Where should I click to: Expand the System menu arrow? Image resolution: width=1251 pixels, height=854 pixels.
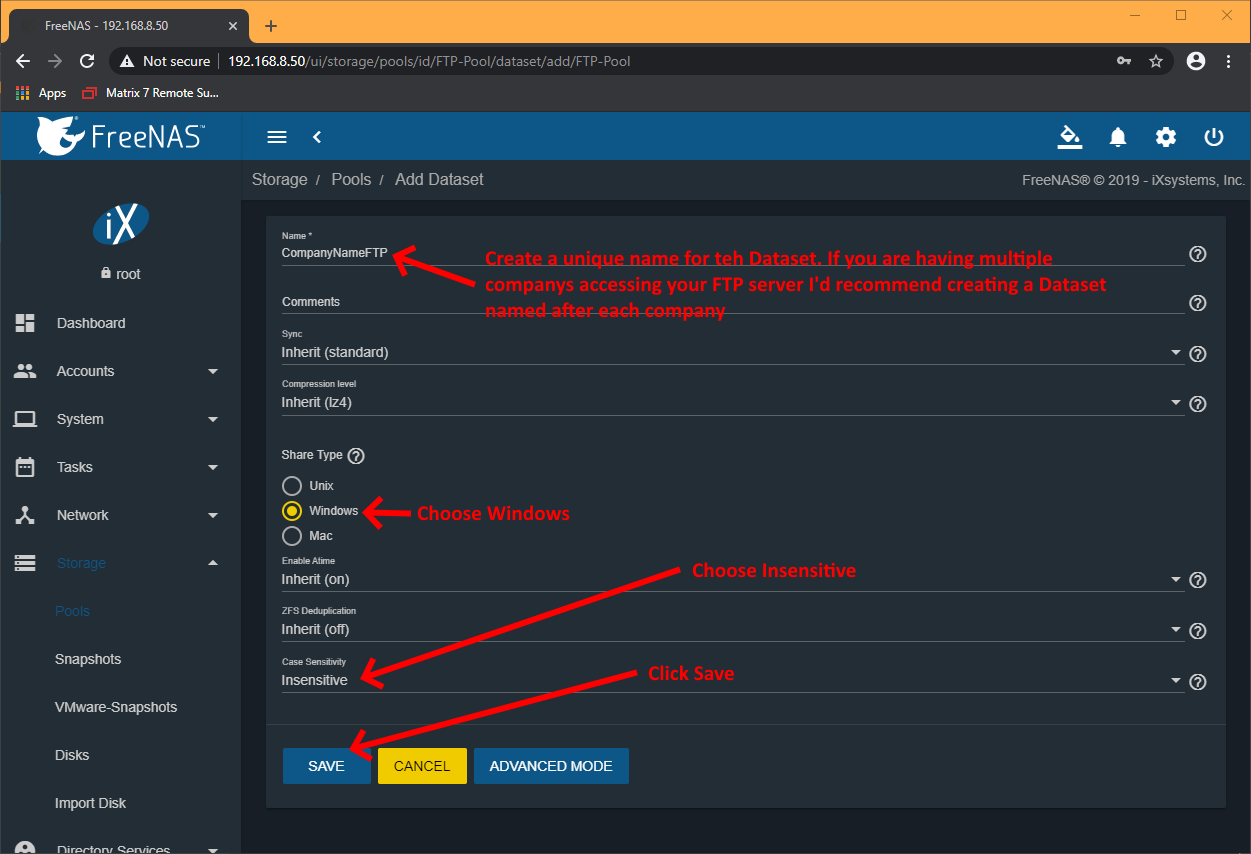tap(213, 420)
